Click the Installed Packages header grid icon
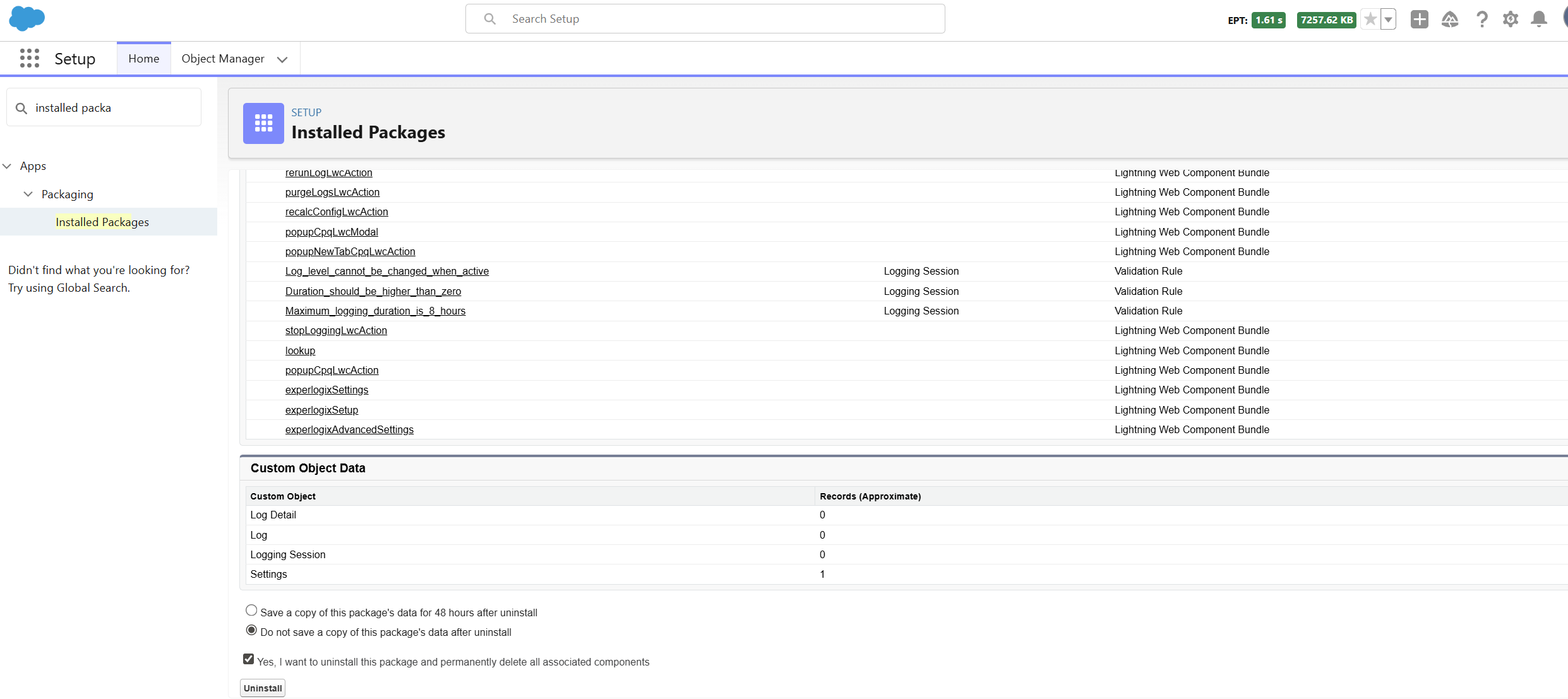 click(x=263, y=123)
